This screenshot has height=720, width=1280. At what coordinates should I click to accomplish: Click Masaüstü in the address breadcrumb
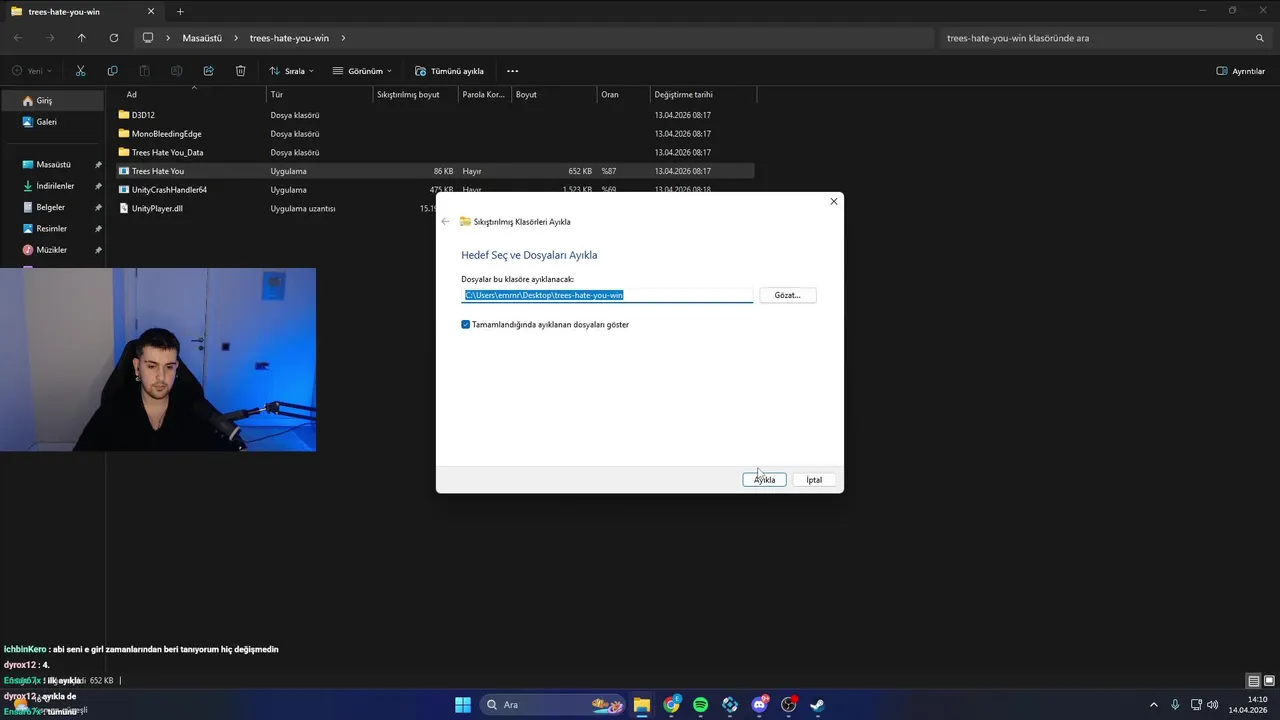202,38
